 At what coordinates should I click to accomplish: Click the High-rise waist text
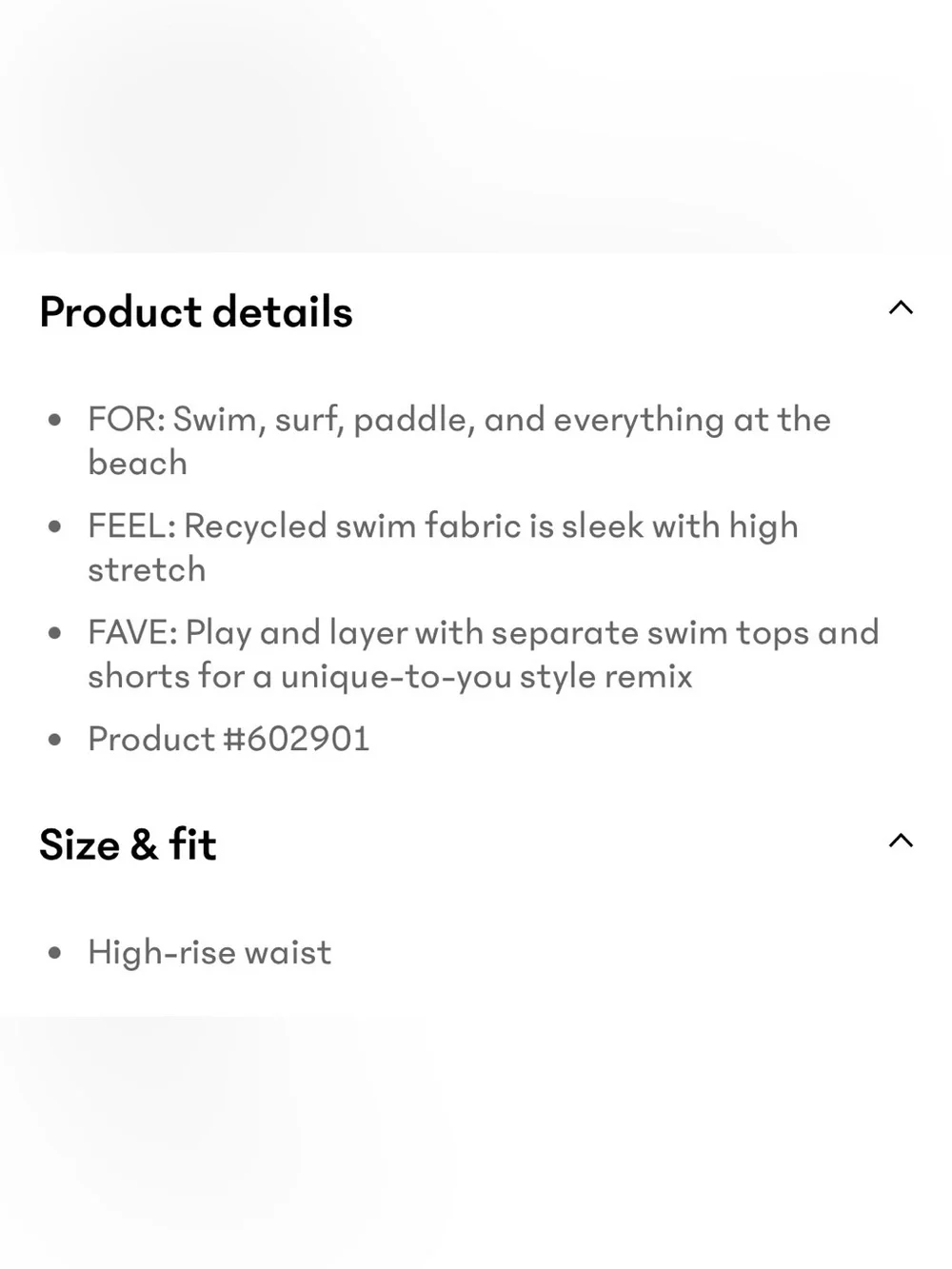coord(209,952)
